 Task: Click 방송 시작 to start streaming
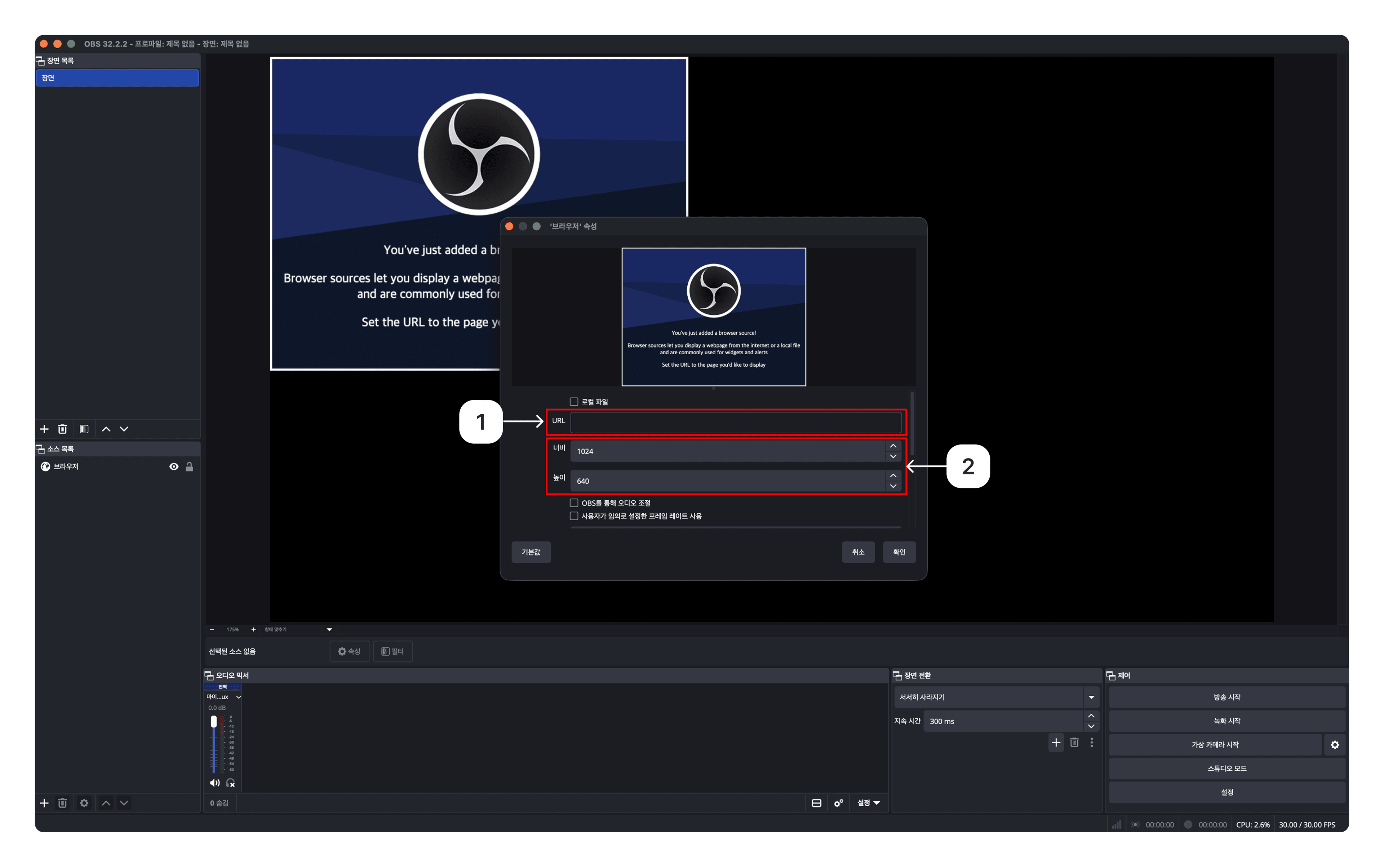[x=1227, y=697]
